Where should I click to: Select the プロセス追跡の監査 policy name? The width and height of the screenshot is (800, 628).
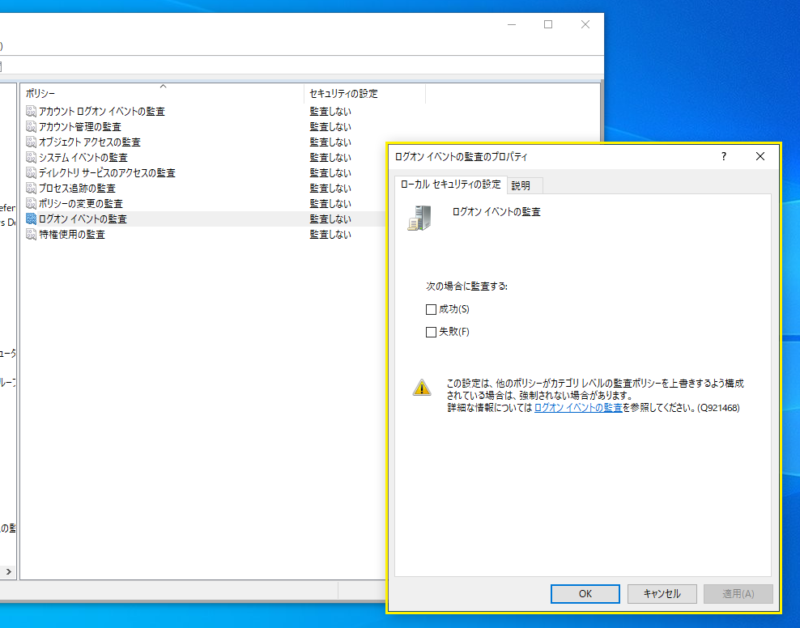click(77, 188)
